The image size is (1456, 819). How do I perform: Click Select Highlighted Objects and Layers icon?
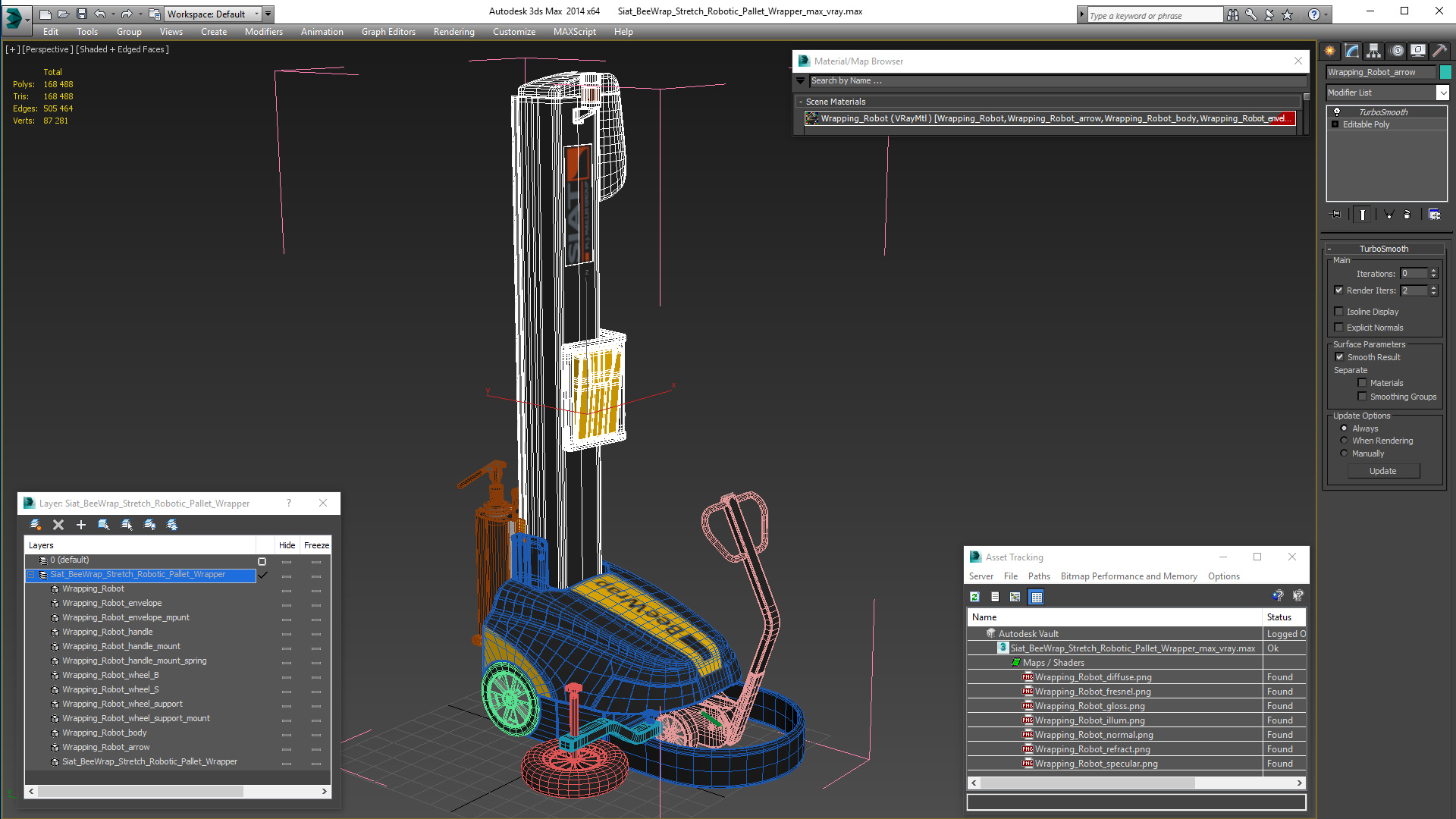point(104,525)
